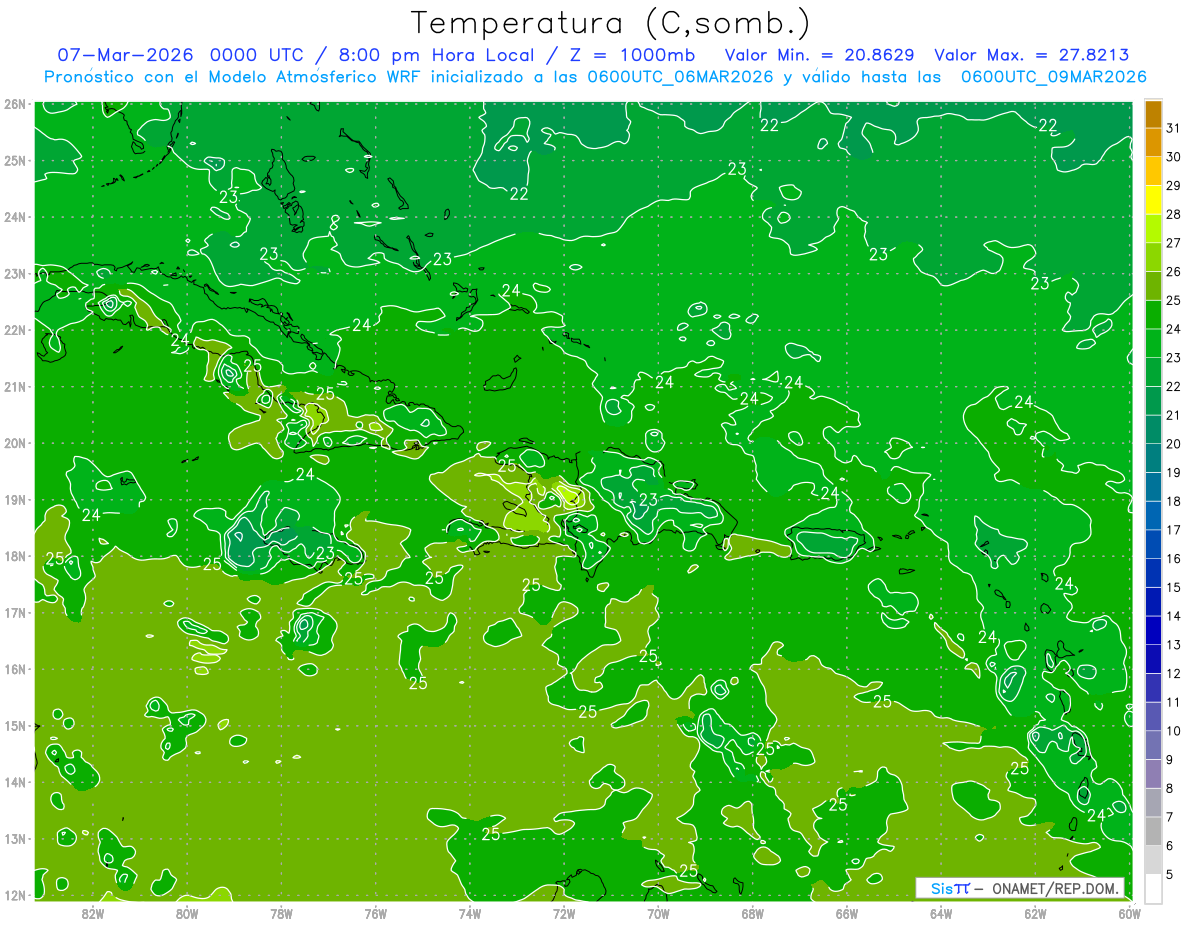1200x927 pixels.
Task: Click the '24N' latitude axis label
Action: [15, 217]
